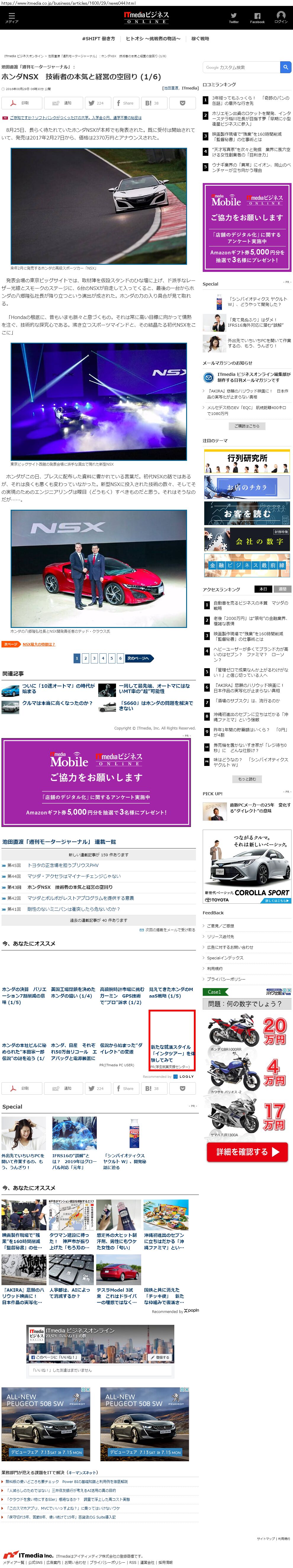Open the お店のチカラ theme banner
Image resolution: width=293 pixels, height=1568 pixels.
tap(247, 487)
